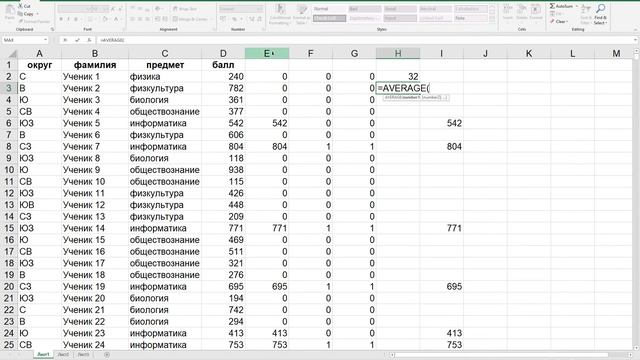Click header cell "балл"
Image resolution: width=640 pixels, height=360 pixels.
223,65
